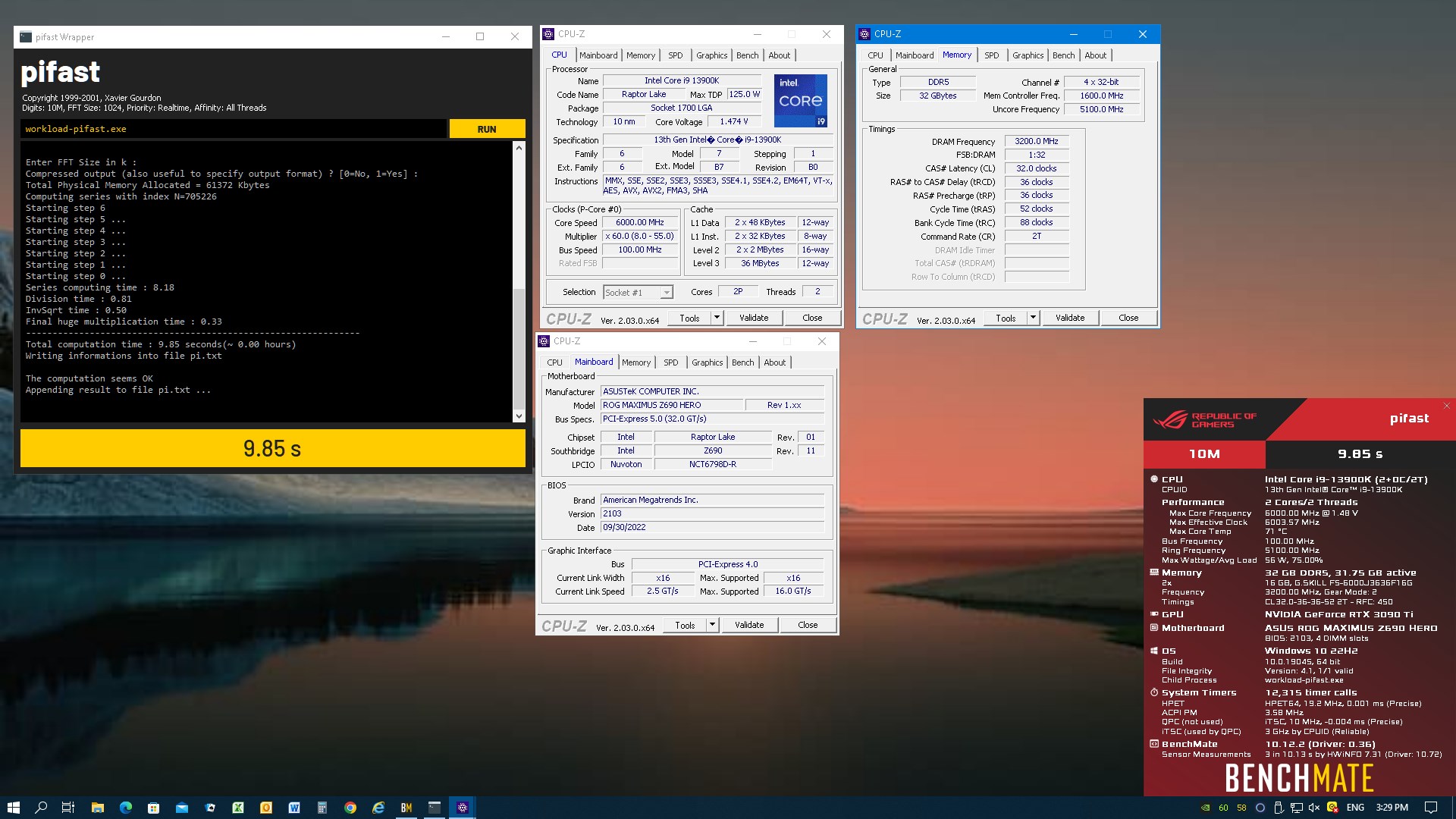Image resolution: width=1456 pixels, height=819 pixels.
Task: Open About tab in CPU-Z Mainboard window
Action: point(774,362)
